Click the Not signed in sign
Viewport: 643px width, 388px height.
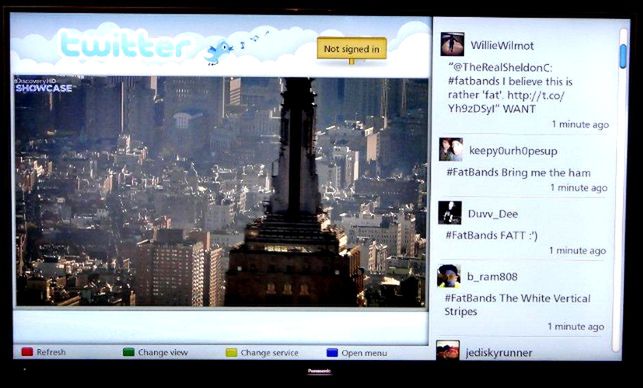pyautogui.click(x=352, y=49)
